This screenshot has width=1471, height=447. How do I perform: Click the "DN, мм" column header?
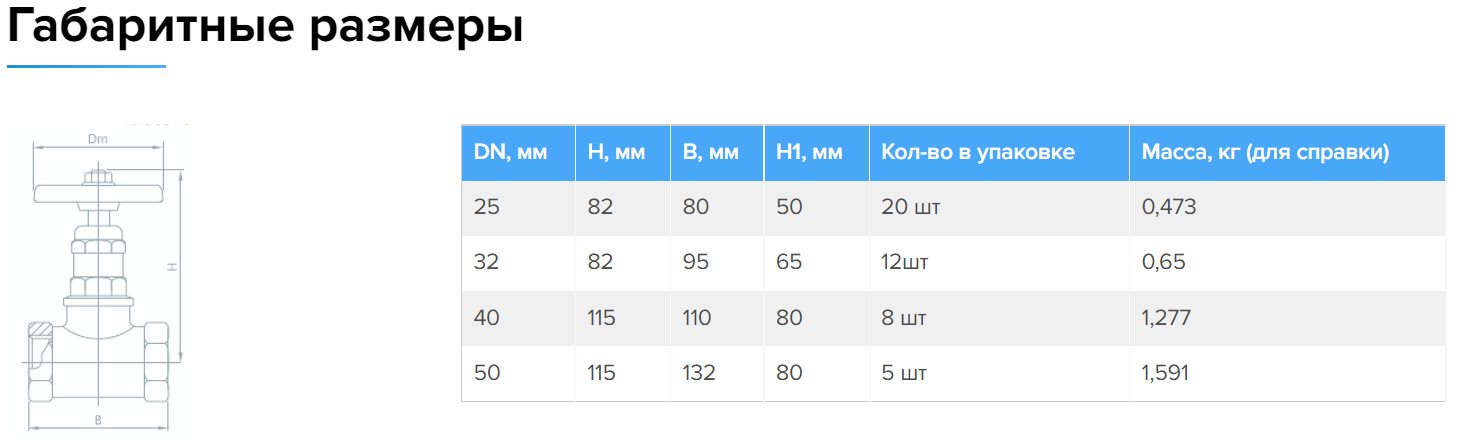pos(510,153)
